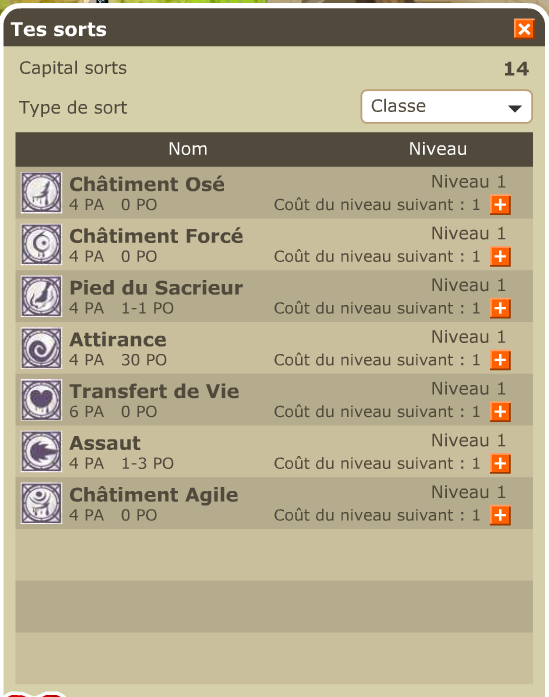Sort by the Nom column header
This screenshot has width=549, height=697.
188,149
